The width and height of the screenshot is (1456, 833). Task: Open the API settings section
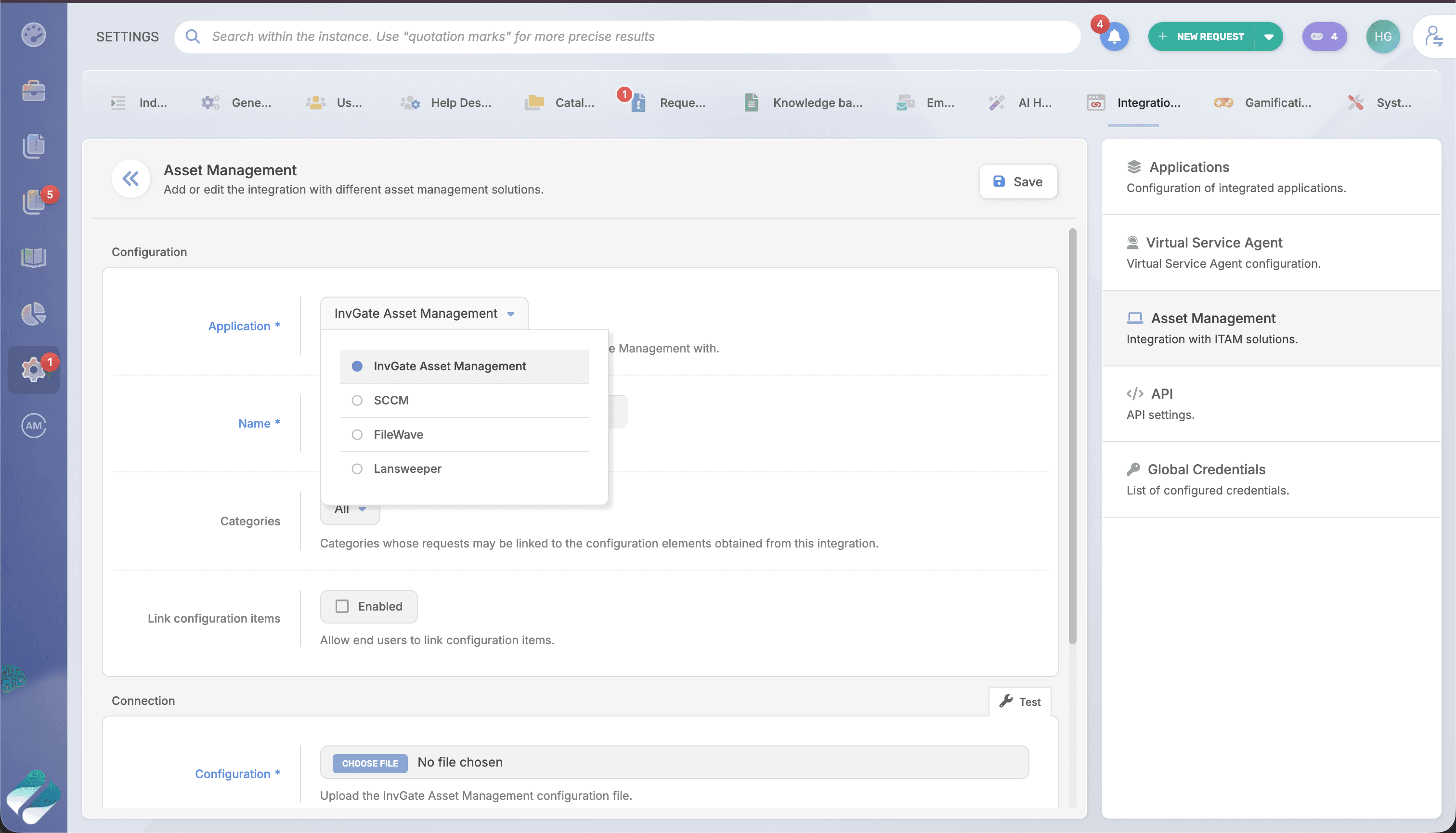pyautogui.click(x=1271, y=404)
